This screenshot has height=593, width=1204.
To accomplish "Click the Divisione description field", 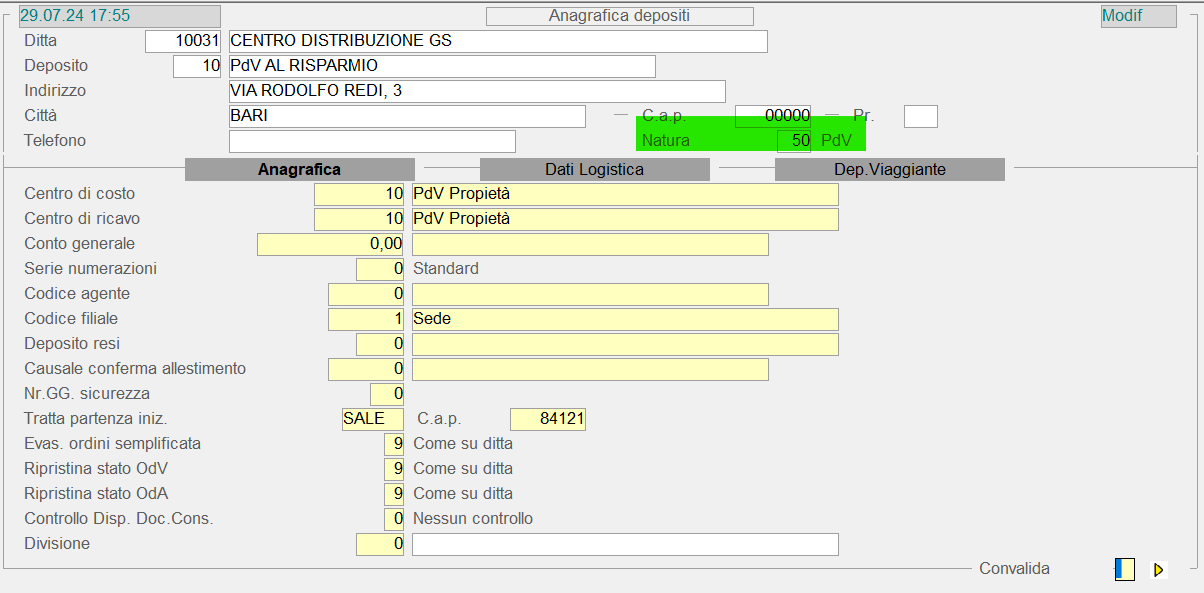I will coord(625,544).
